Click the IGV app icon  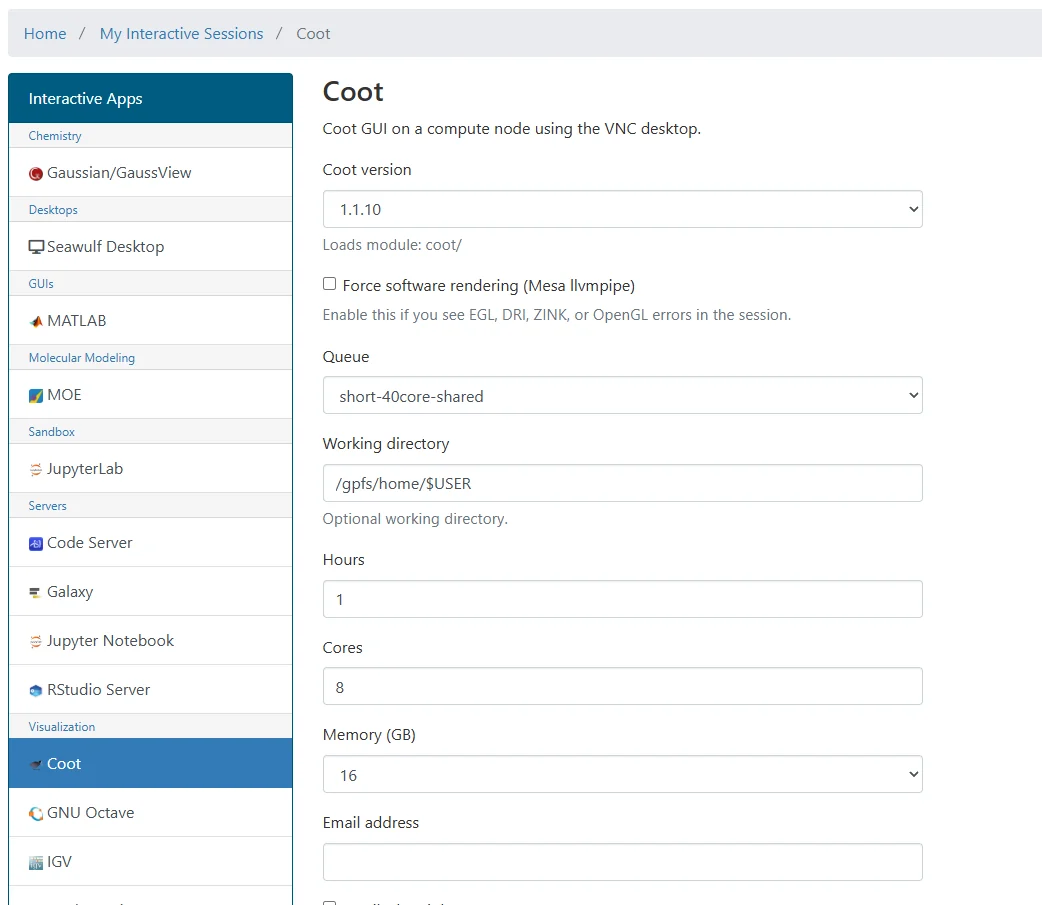36,862
